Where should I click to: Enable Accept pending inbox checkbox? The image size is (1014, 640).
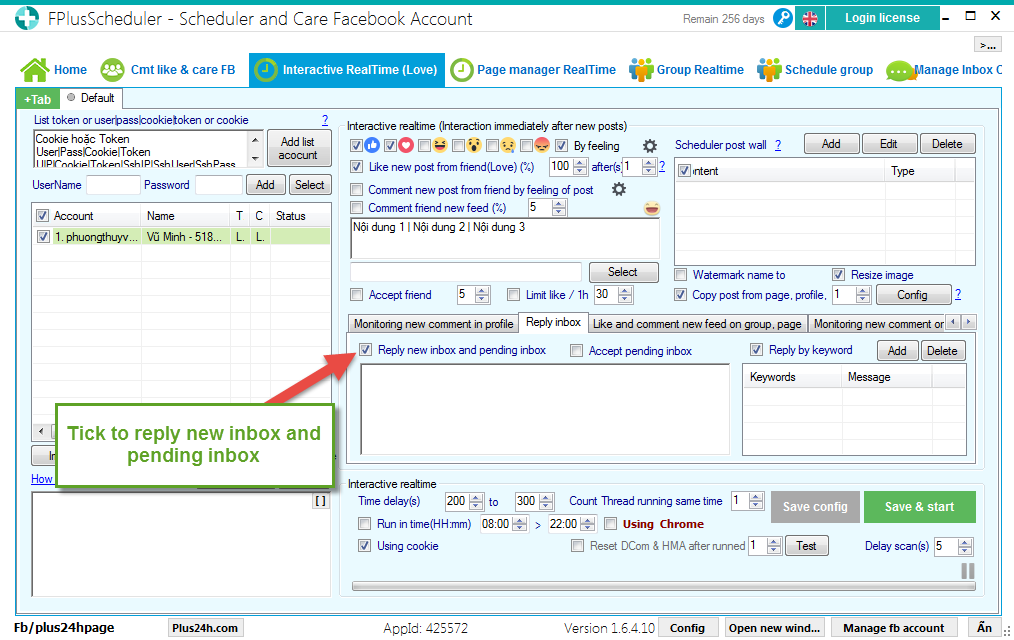point(576,350)
